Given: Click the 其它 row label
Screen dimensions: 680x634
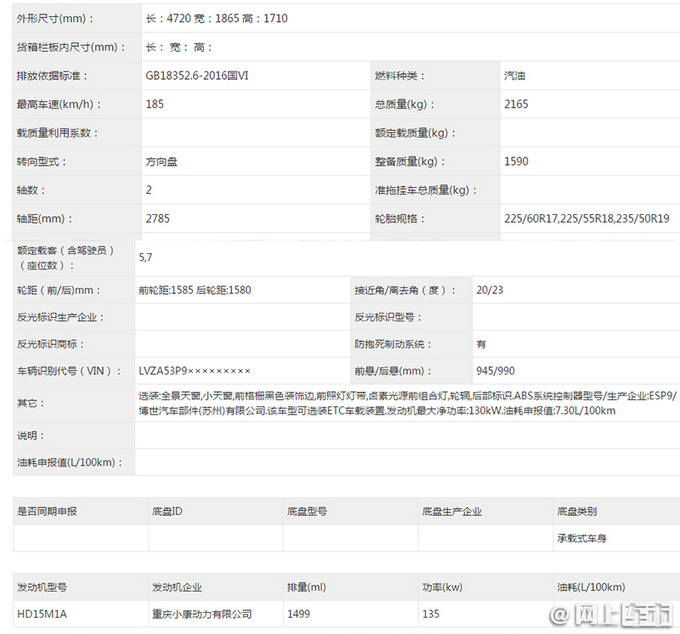Looking at the screenshot, I should click(30, 403).
